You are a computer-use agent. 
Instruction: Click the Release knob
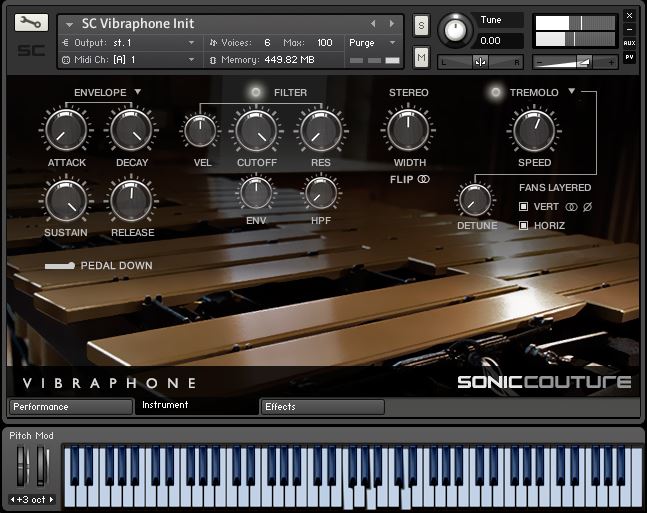point(131,201)
